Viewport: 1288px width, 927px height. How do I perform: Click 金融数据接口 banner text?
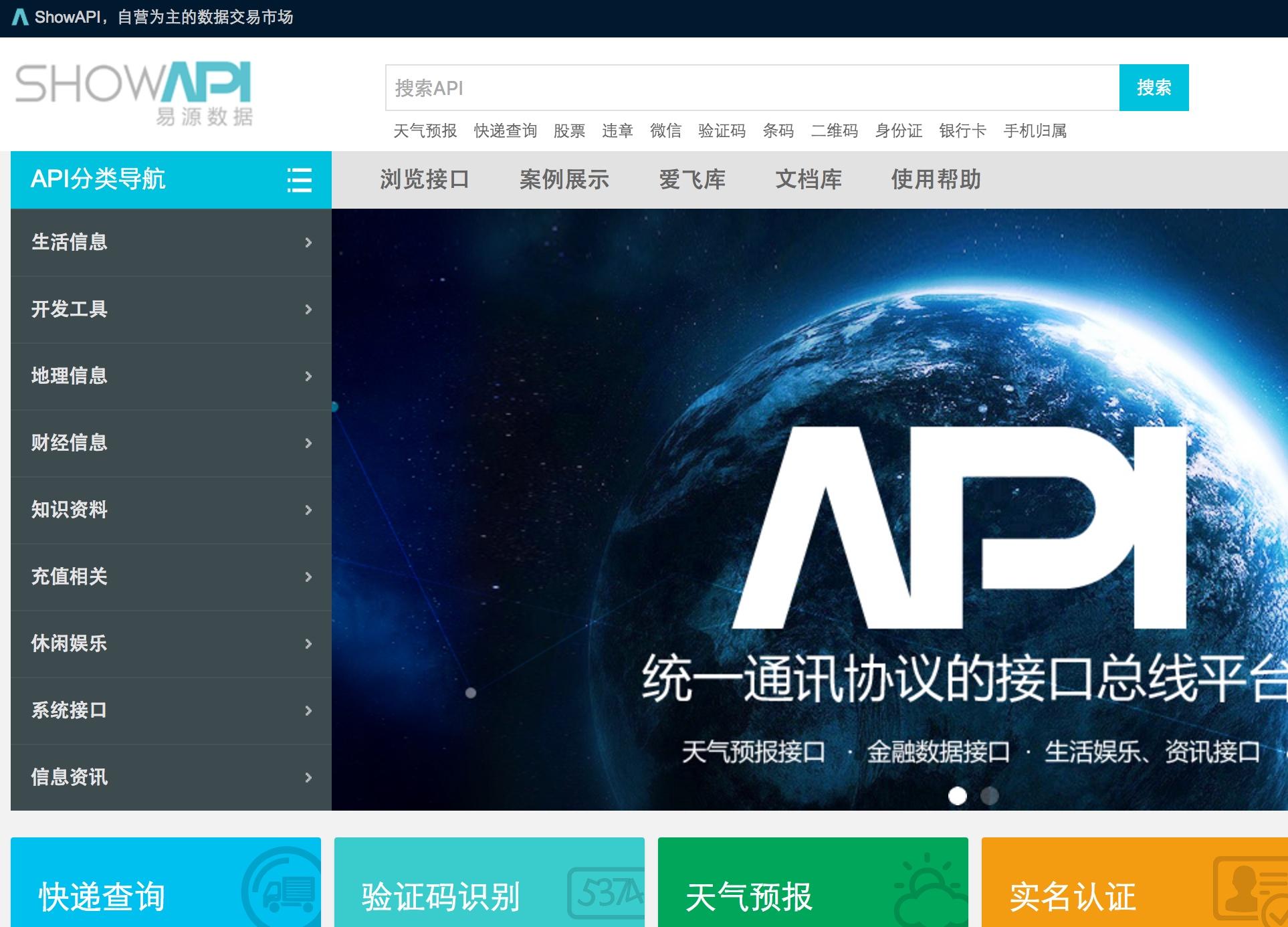pos(938,752)
